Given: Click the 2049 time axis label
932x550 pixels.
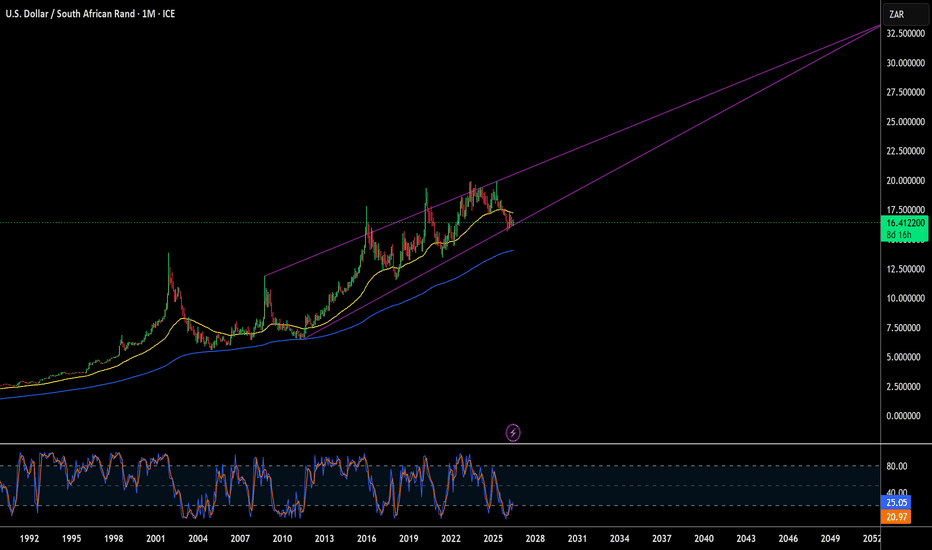Looking at the screenshot, I should [830, 539].
